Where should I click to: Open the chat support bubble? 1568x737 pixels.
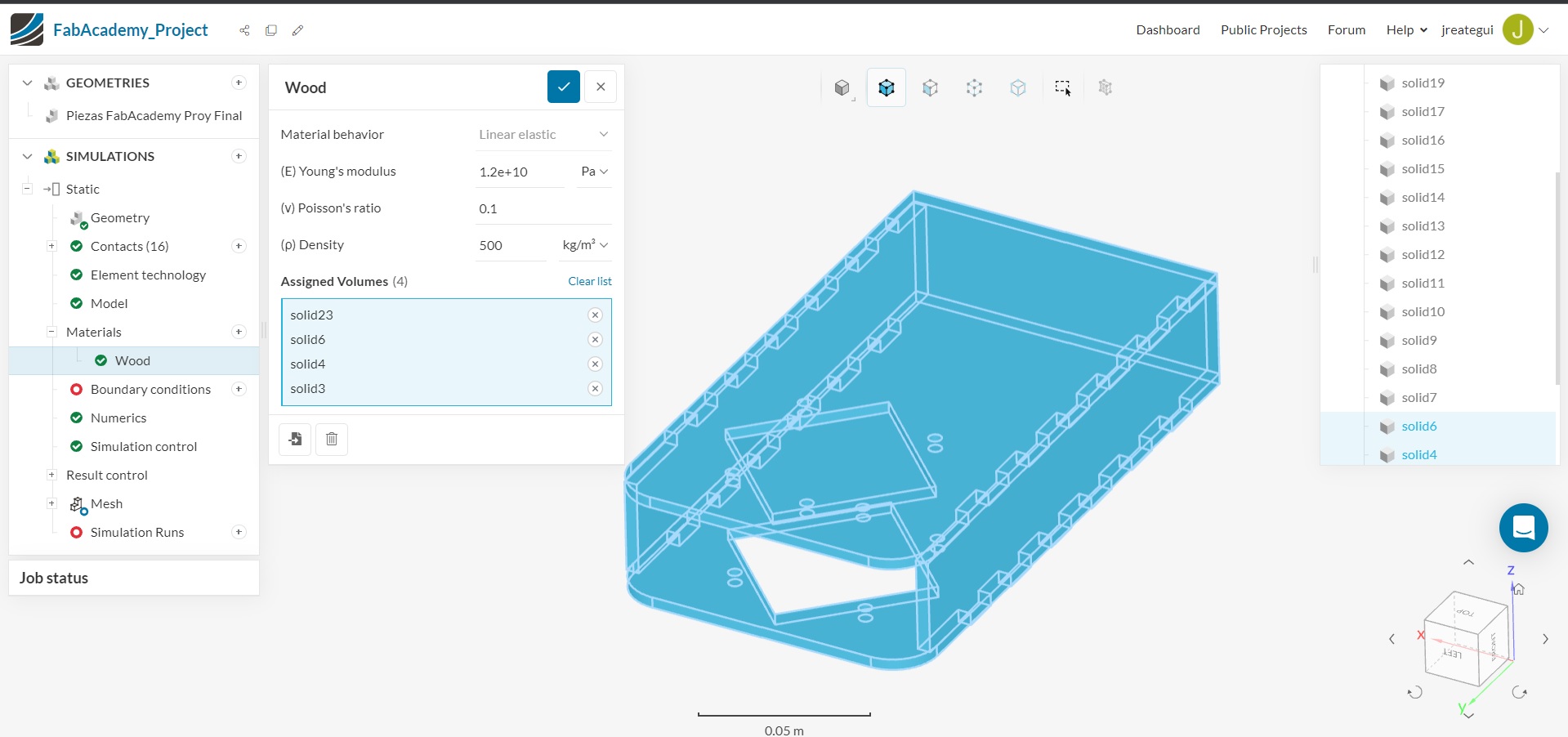(x=1523, y=528)
